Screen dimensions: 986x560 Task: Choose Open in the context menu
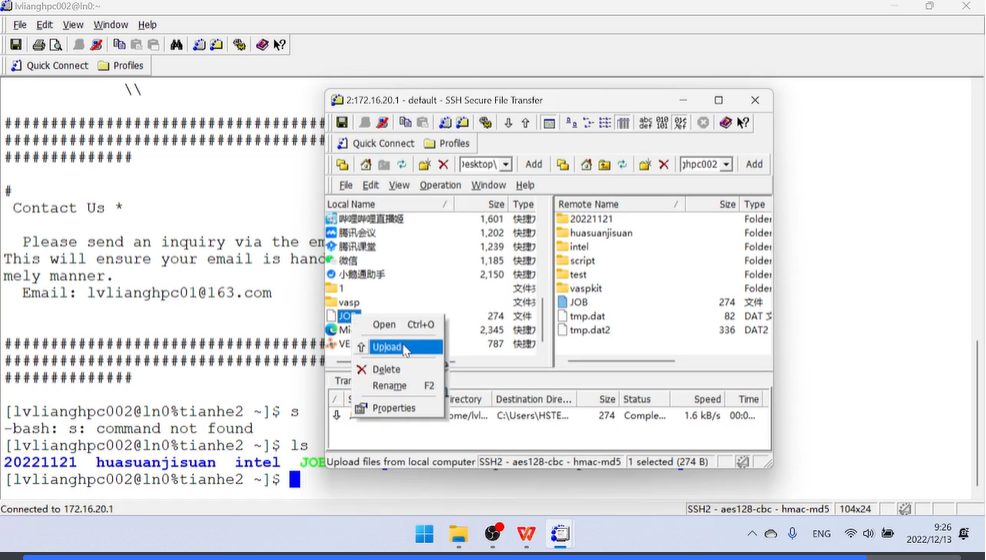tap(398, 325)
